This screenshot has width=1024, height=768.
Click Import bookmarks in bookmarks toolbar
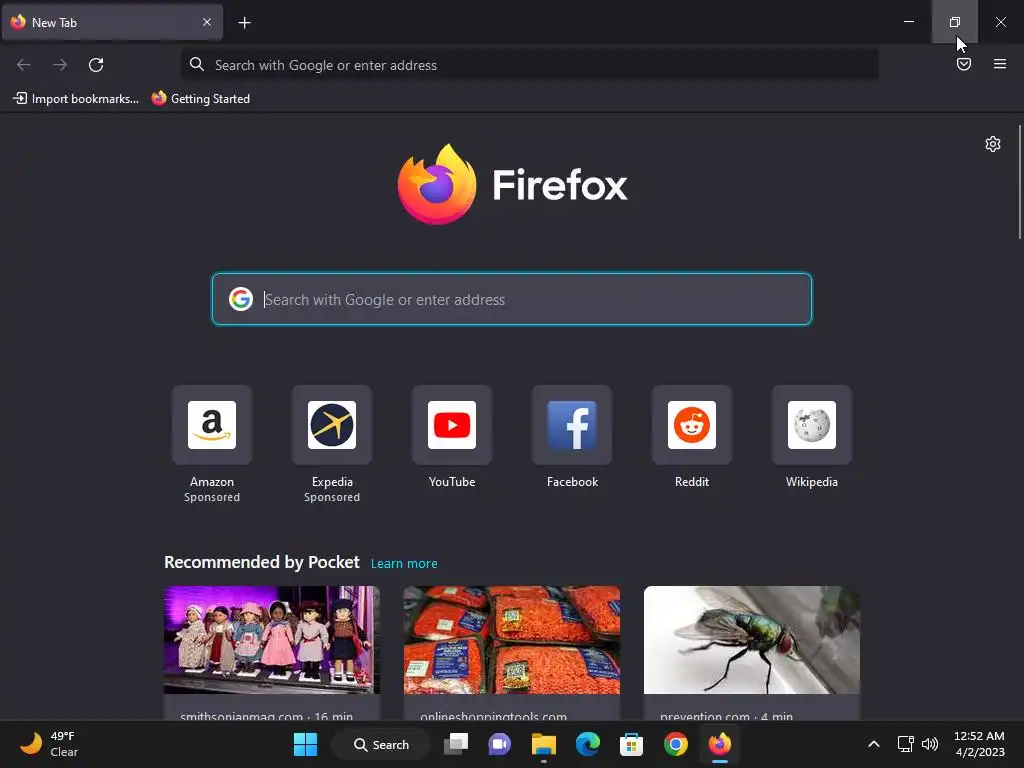(76, 99)
